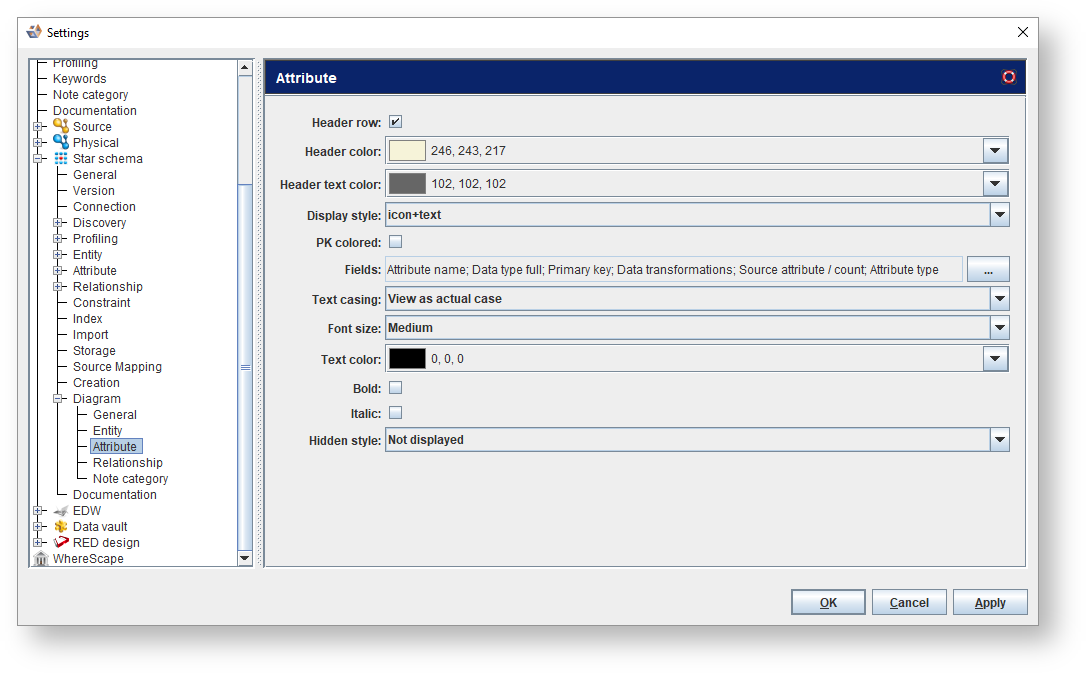Expand the Relationship node under Star schema
Image resolution: width=1087 pixels, height=674 pixels.
click(58, 286)
